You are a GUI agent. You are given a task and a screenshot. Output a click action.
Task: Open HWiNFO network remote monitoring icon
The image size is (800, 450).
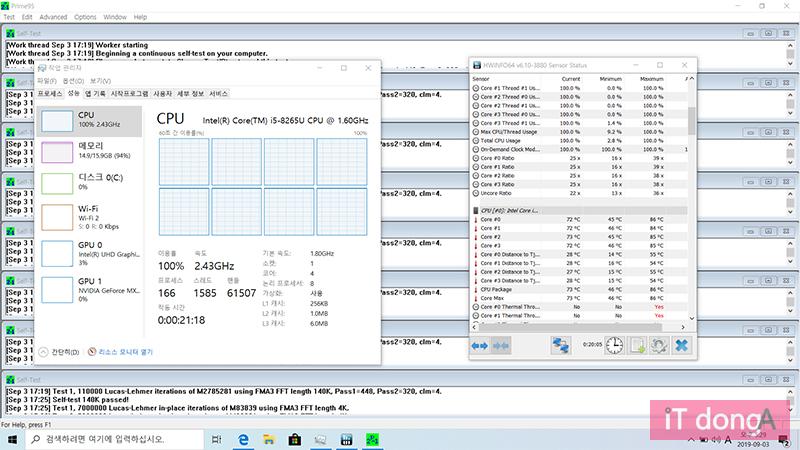click(x=560, y=345)
